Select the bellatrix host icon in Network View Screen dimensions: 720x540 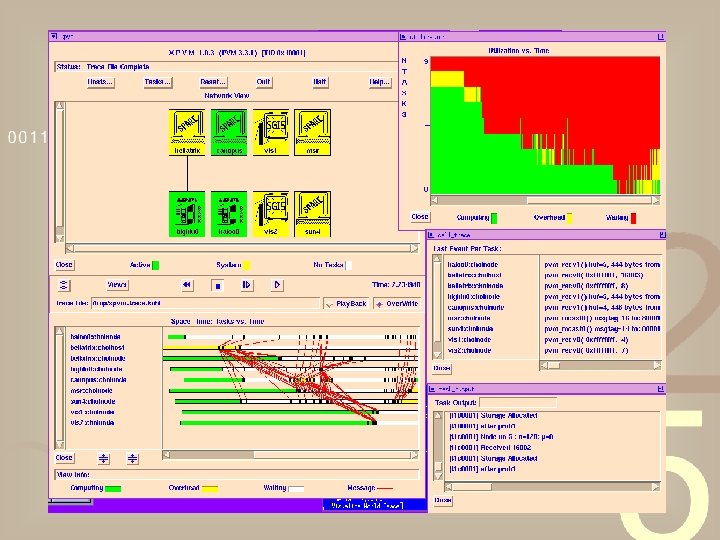point(187,132)
